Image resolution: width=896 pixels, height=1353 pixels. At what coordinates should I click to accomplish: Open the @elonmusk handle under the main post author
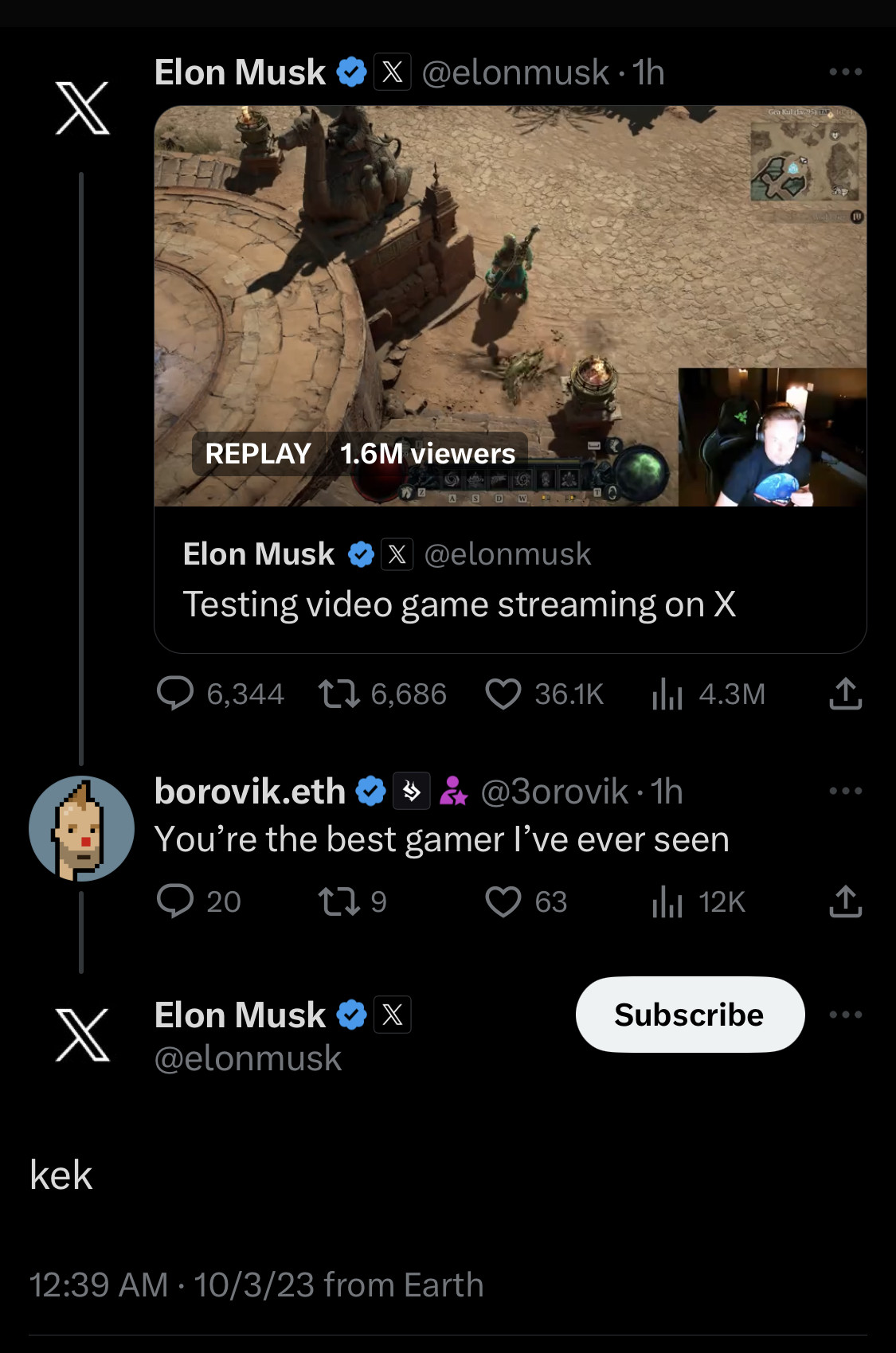click(x=248, y=1058)
